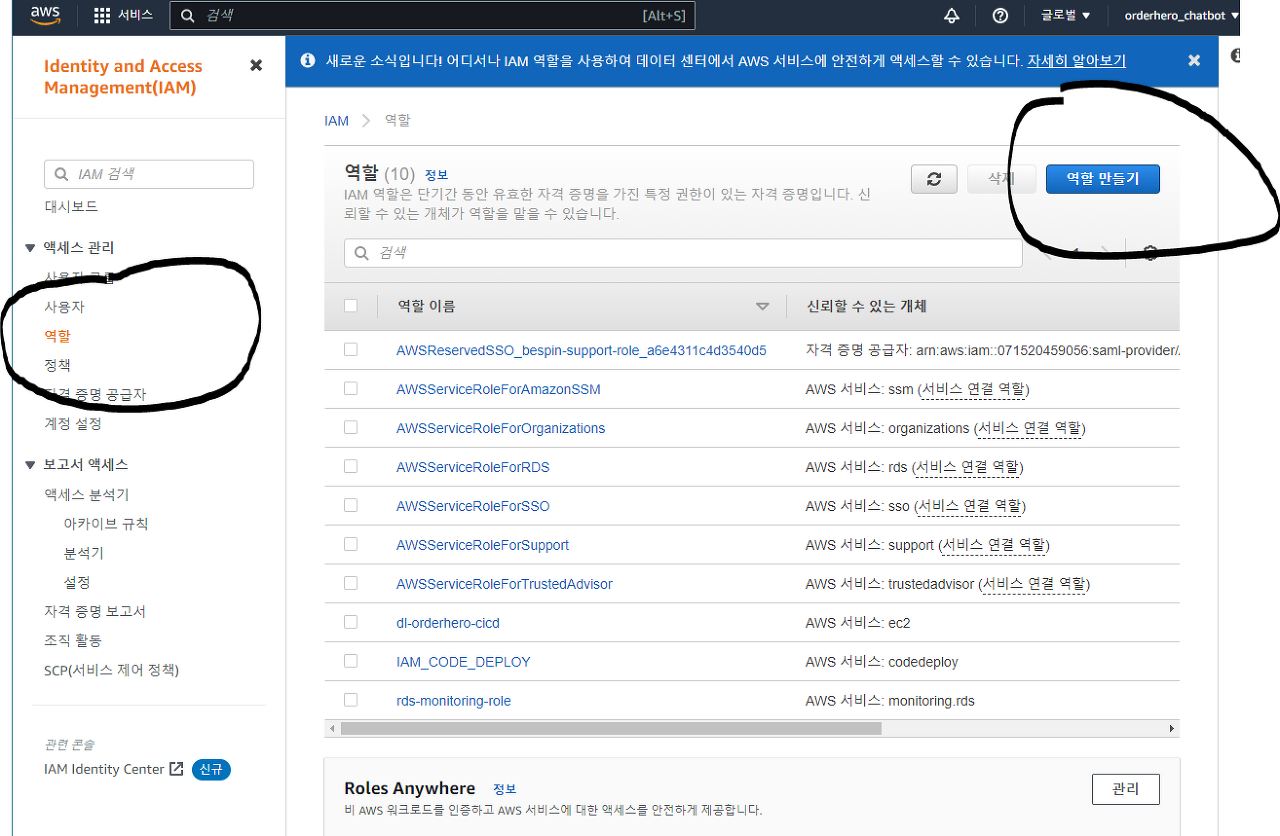Open SCP(서비스 제어 정책) in sidebar
The height and width of the screenshot is (836, 1280).
coord(111,669)
